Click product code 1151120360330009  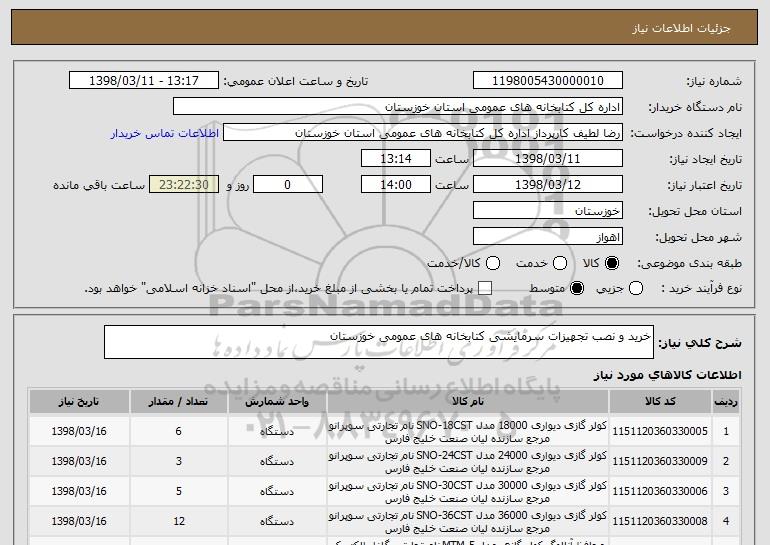660,461
